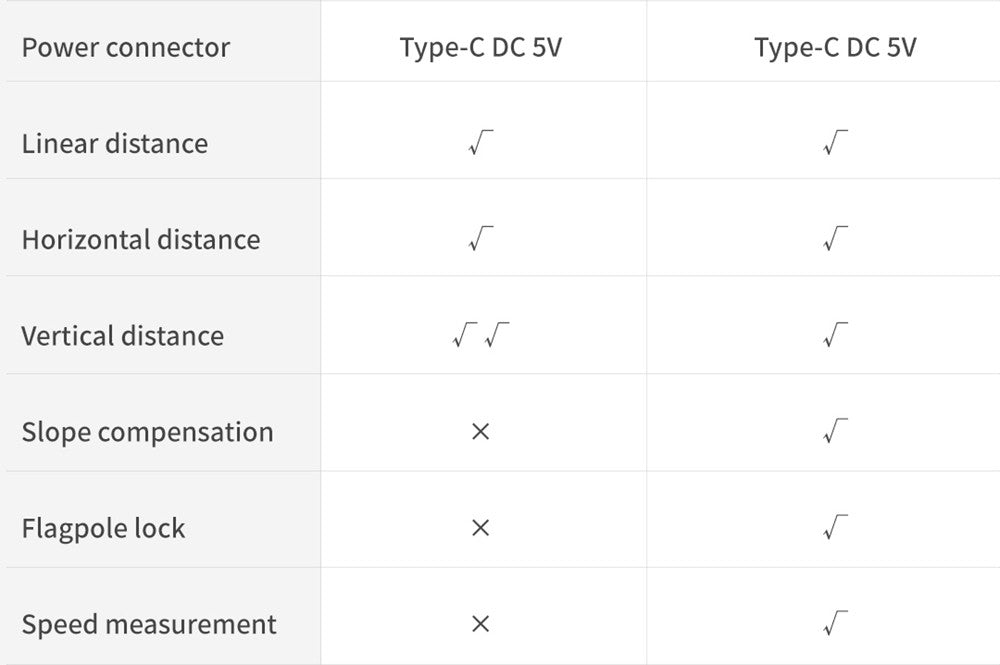Select the Linear distance row label

coord(115,144)
